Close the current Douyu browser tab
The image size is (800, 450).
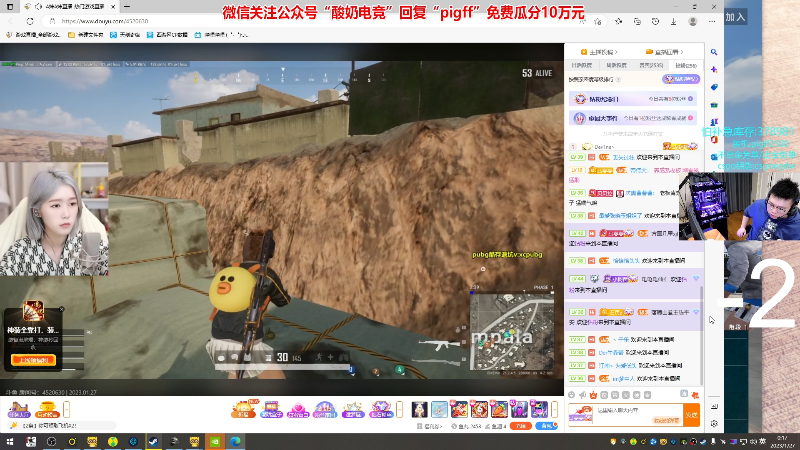pos(113,7)
